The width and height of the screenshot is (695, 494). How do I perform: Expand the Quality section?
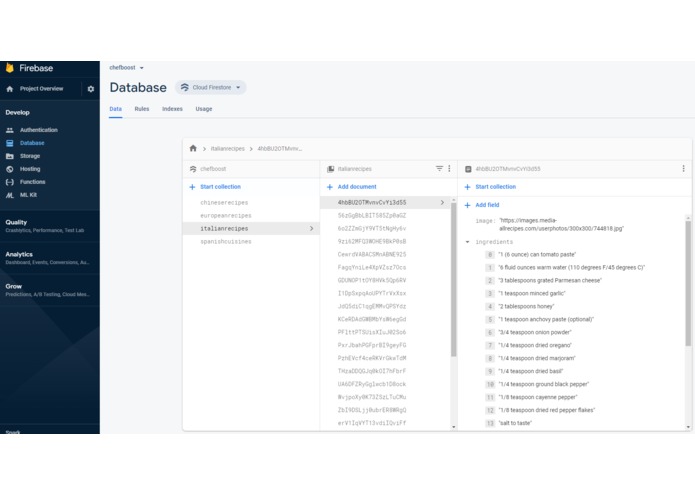(x=50, y=226)
